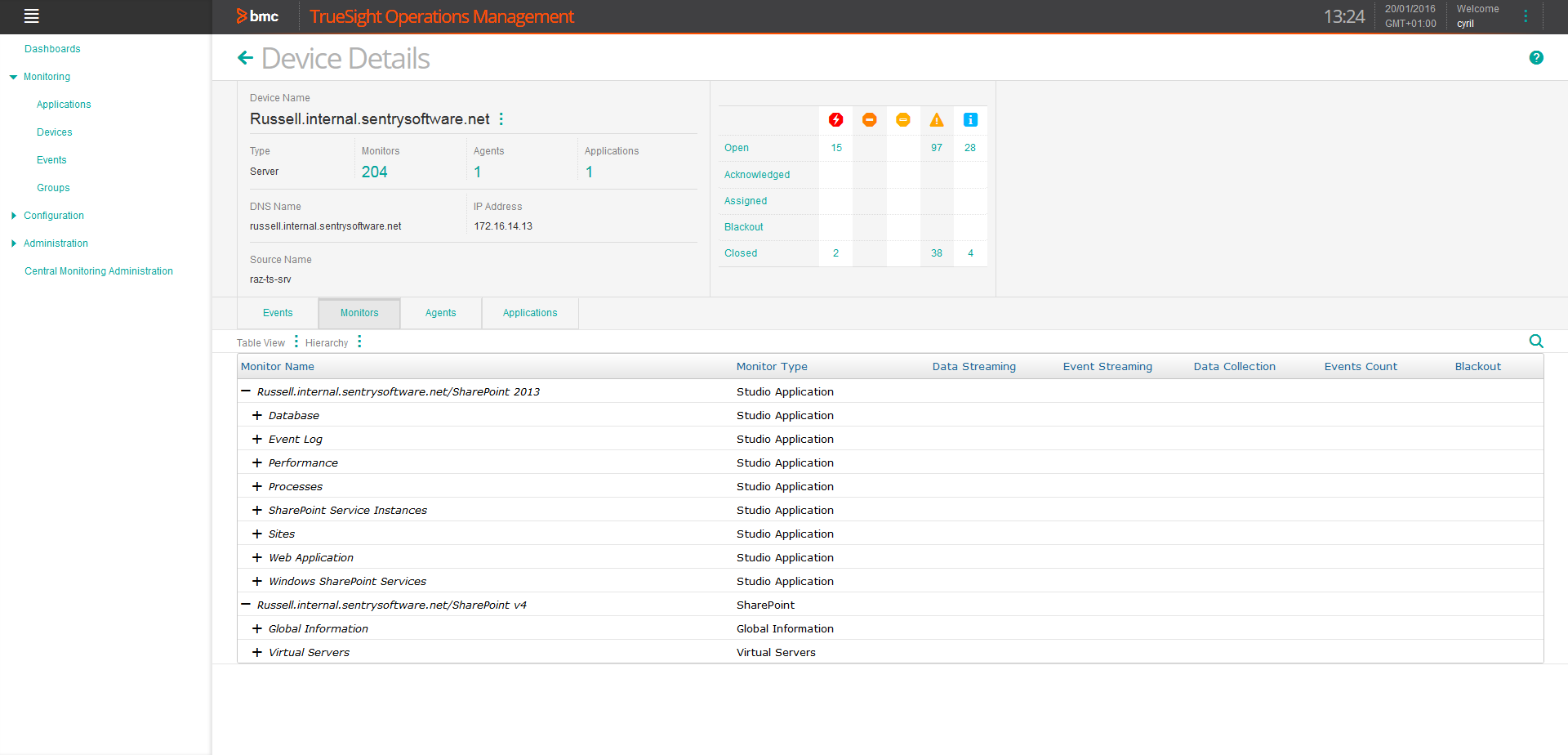Expand the Sites monitor row

257,534
